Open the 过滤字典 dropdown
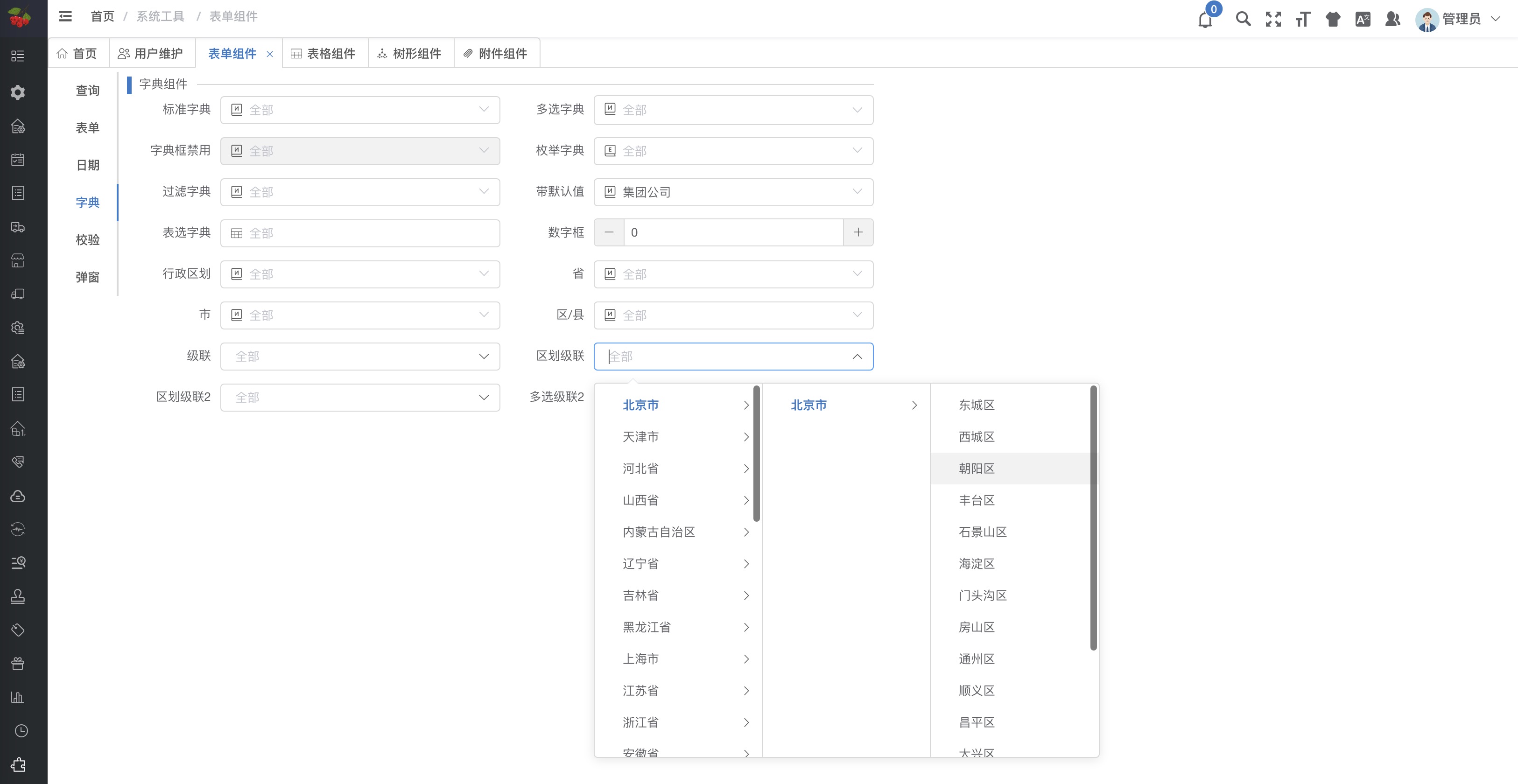The width and height of the screenshot is (1518, 784). click(360, 192)
